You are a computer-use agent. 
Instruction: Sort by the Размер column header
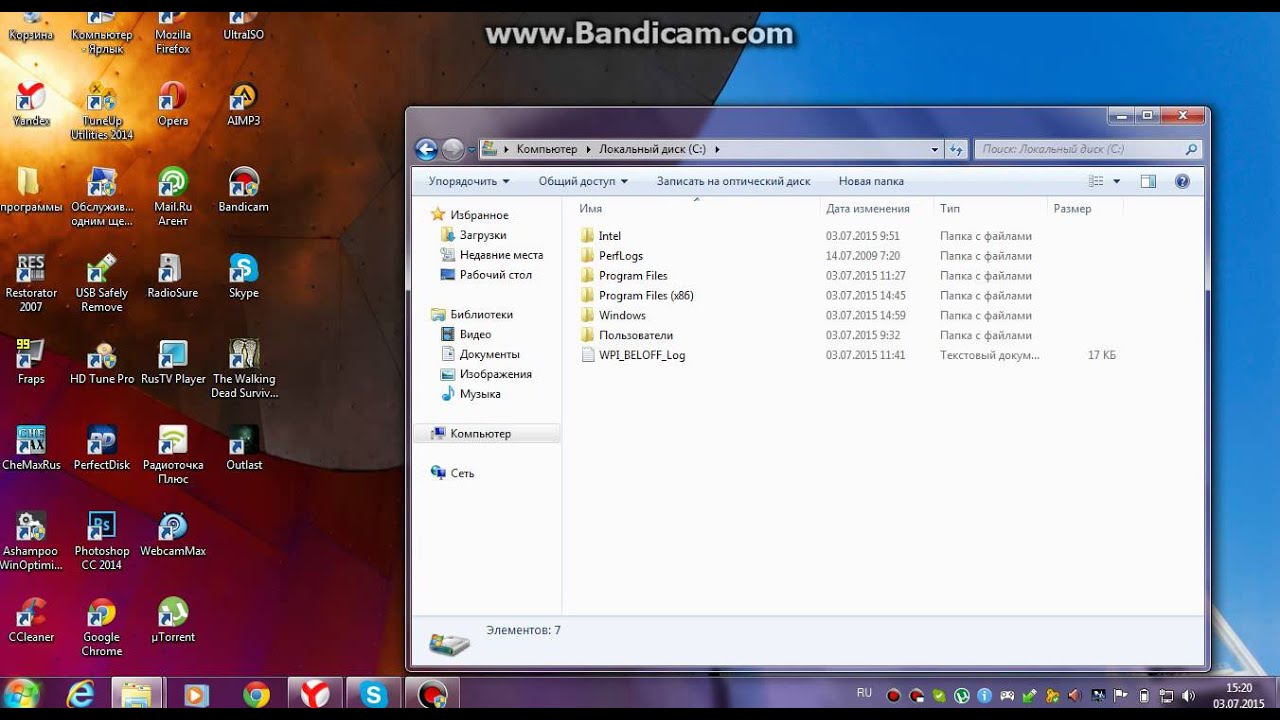pyautogui.click(x=1085, y=209)
